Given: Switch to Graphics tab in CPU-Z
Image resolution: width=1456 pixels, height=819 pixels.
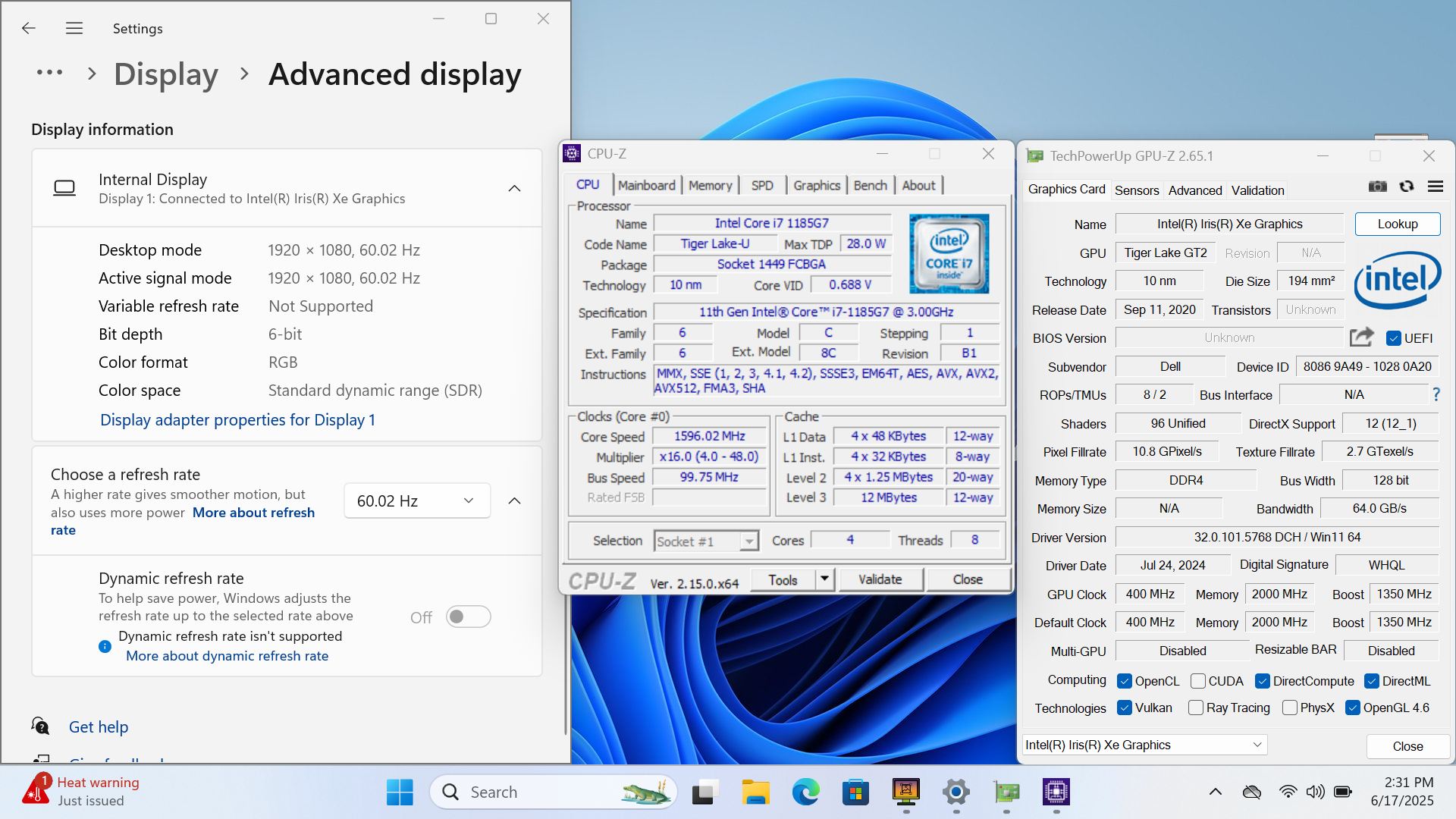Looking at the screenshot, I should click(817, 185).
